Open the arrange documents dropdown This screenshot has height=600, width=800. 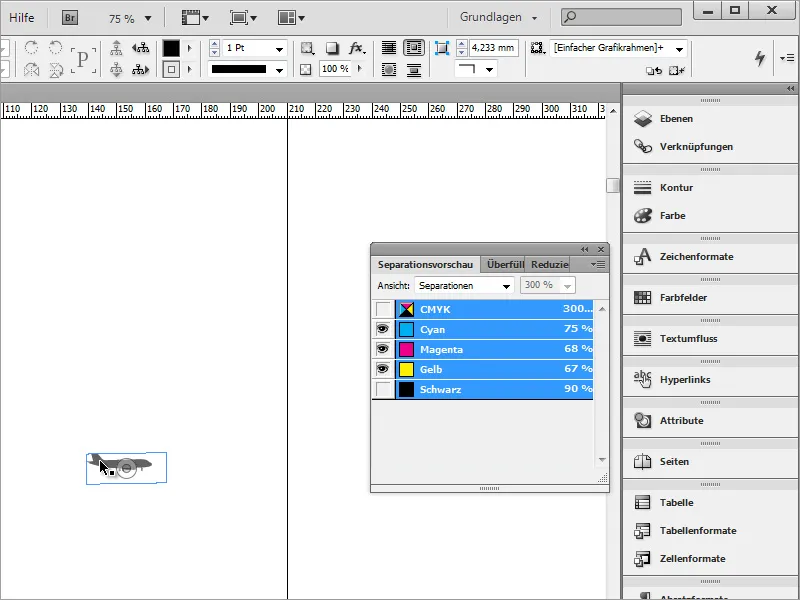click(x=291, y=18)
